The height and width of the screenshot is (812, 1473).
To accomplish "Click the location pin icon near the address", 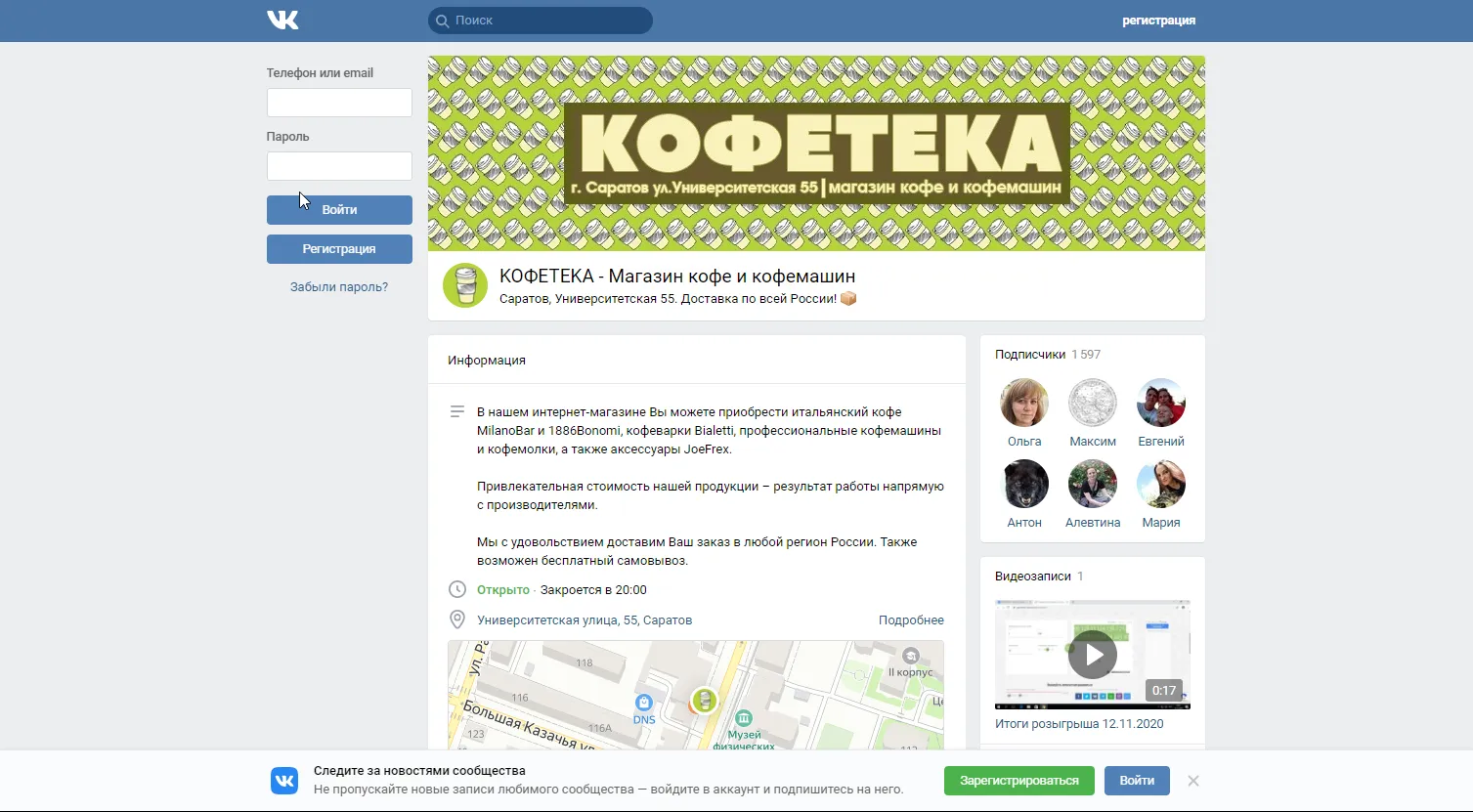I will tap(456, 620).
